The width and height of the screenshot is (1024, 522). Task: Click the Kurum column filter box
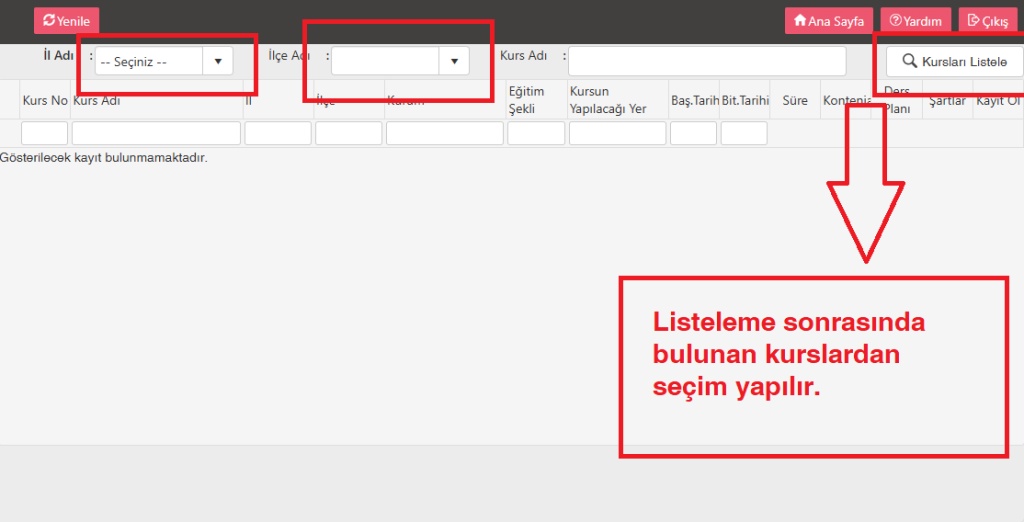(444, 133)
